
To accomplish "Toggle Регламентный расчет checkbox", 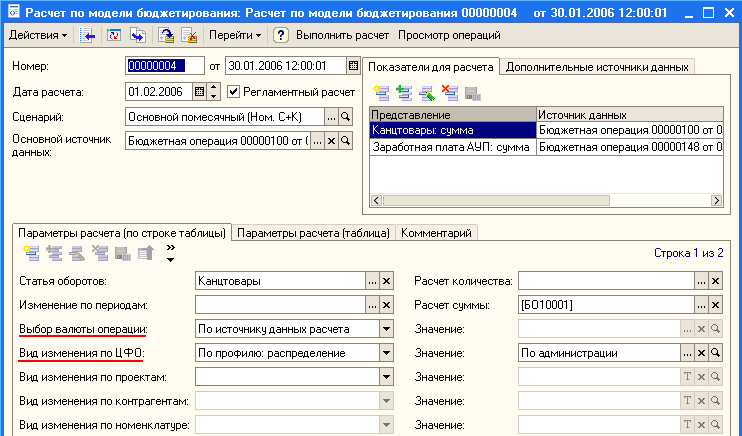I will (234, 92).
